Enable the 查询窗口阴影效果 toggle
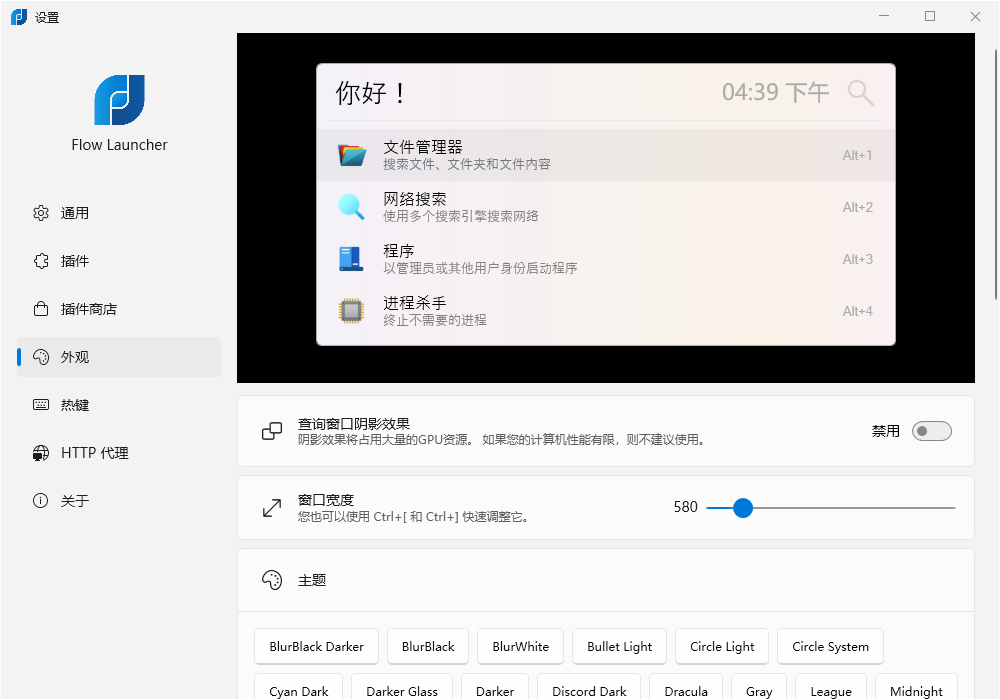Viewport: 1000px width, 700px height. 931,431
